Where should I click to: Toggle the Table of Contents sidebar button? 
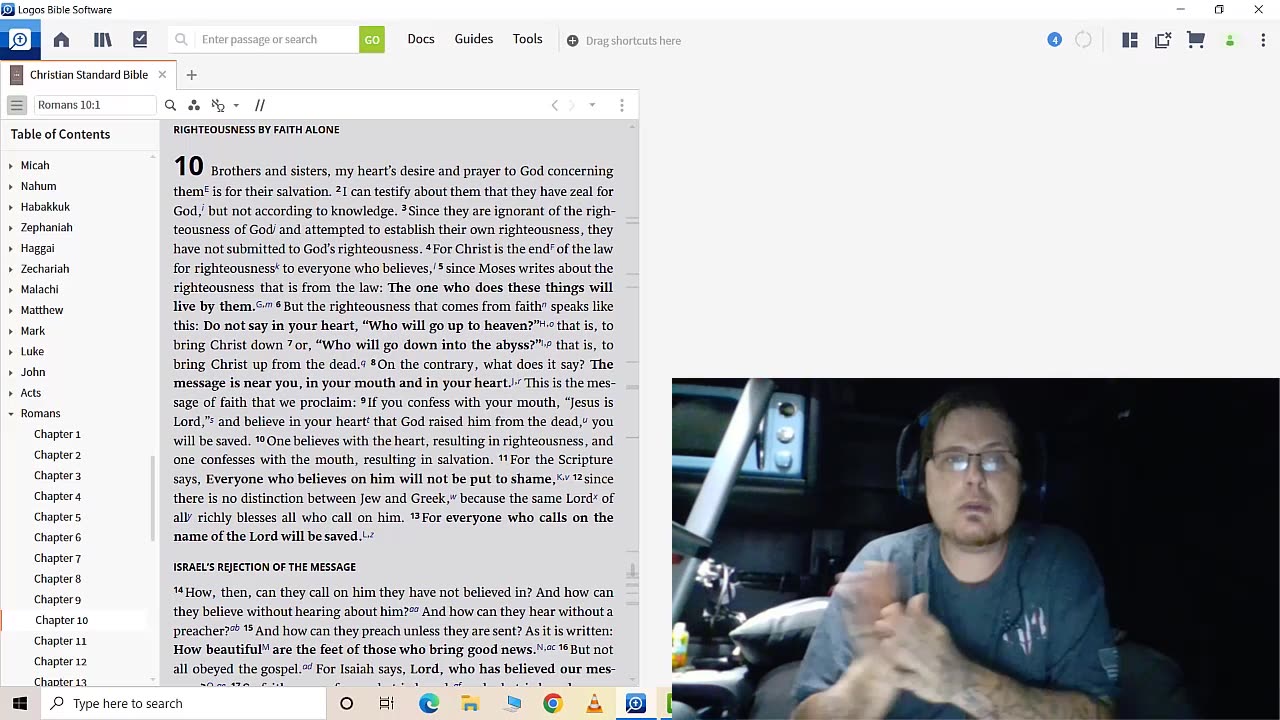(x=17, y=105)
